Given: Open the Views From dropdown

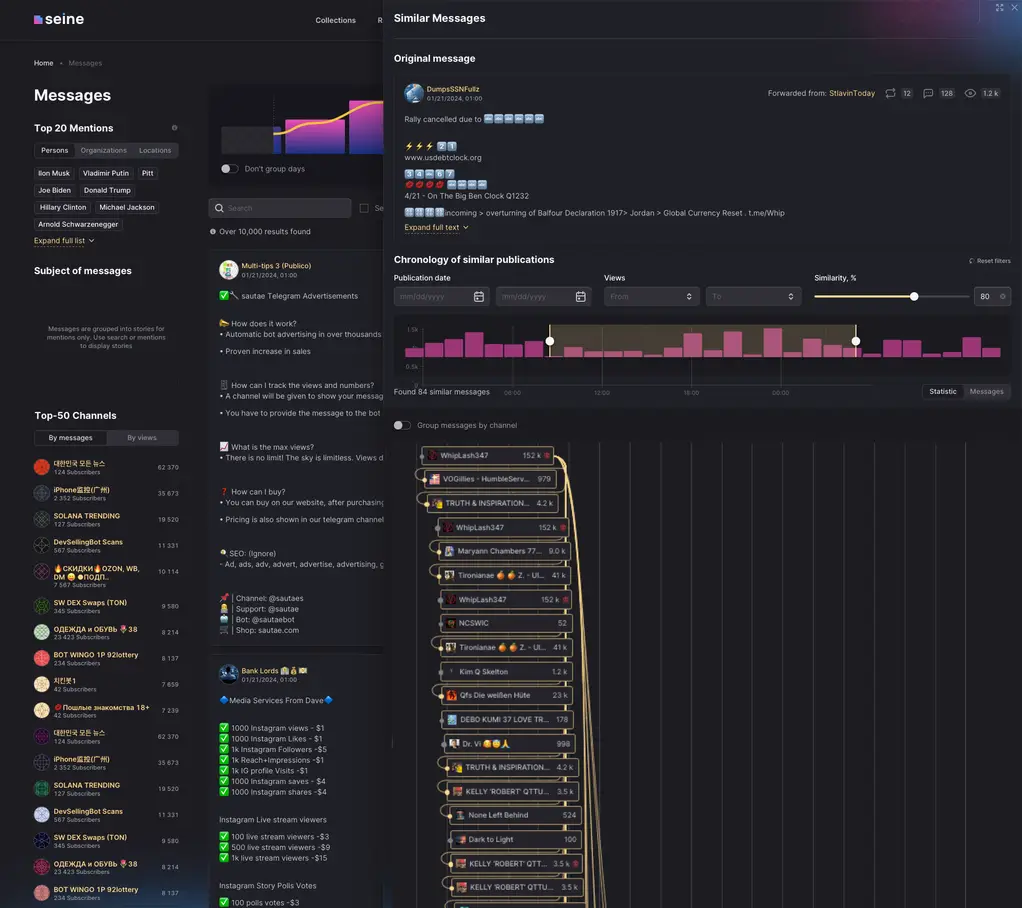Looking at the screenshot, I should click(652, 297).
